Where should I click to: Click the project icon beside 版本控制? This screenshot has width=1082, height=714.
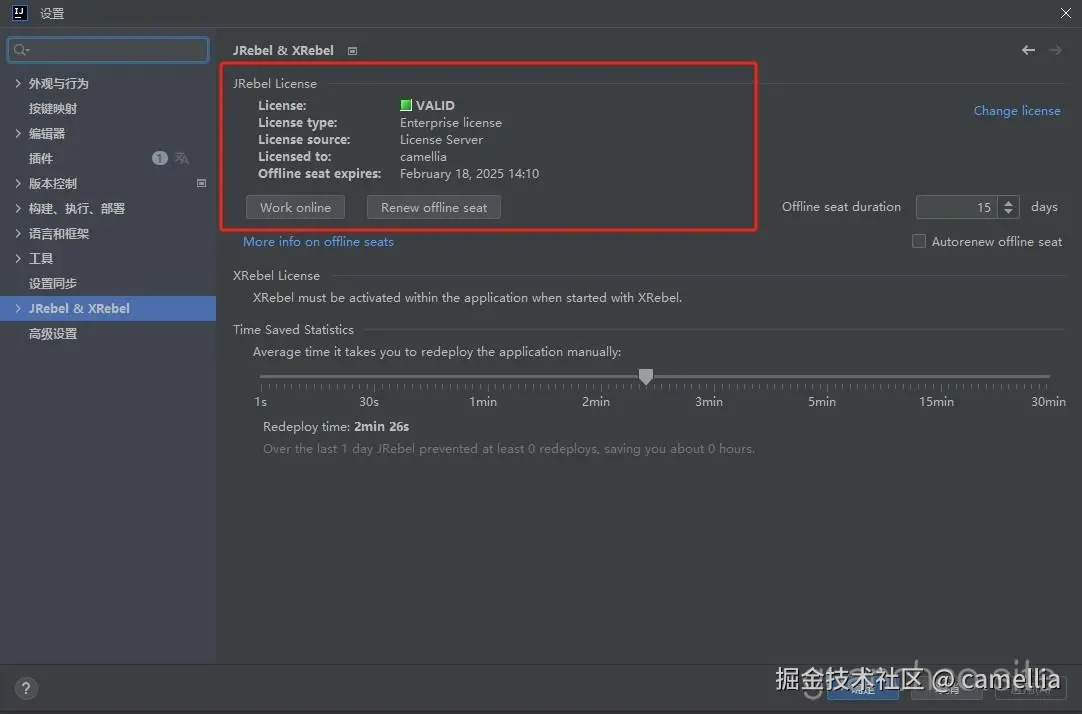pos(201,183)
